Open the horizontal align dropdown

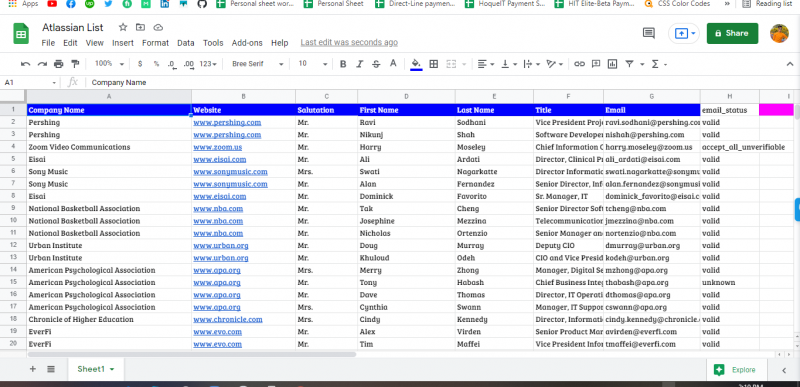486,64
